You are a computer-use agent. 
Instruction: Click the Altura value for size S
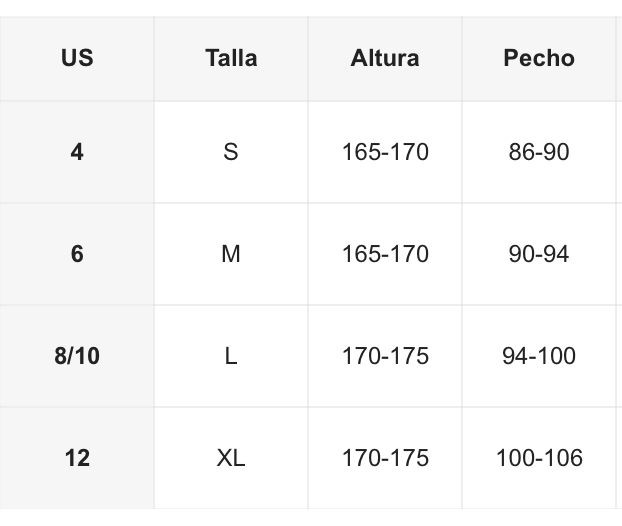(x=385, y=152)
